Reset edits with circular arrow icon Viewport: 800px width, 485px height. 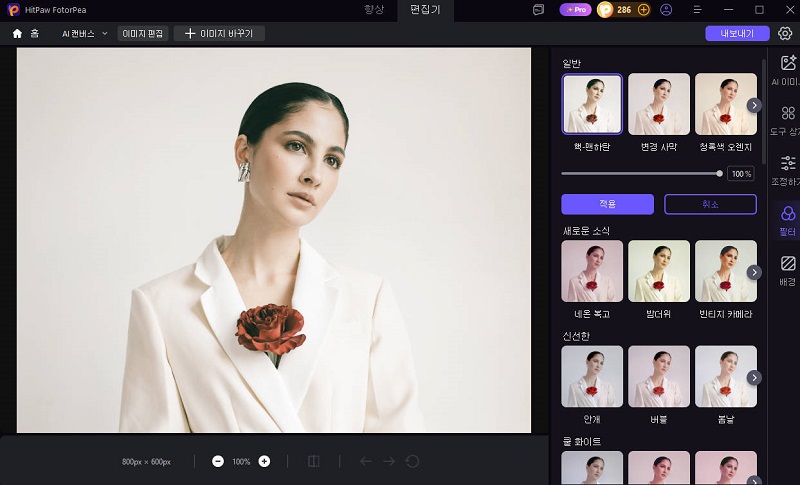[x=412, y=462]
